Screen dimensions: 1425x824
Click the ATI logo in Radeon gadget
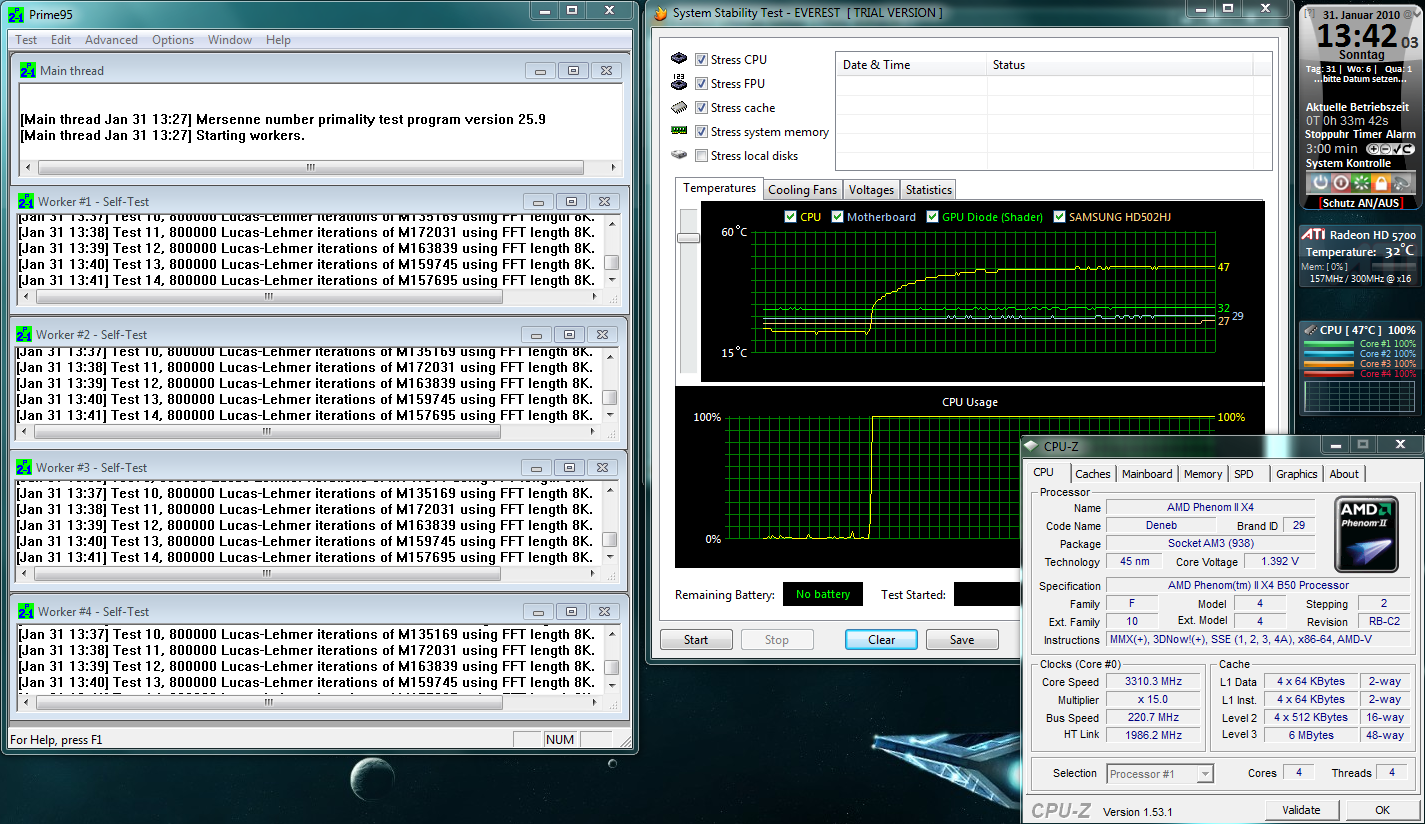(x=1314, y=234)
